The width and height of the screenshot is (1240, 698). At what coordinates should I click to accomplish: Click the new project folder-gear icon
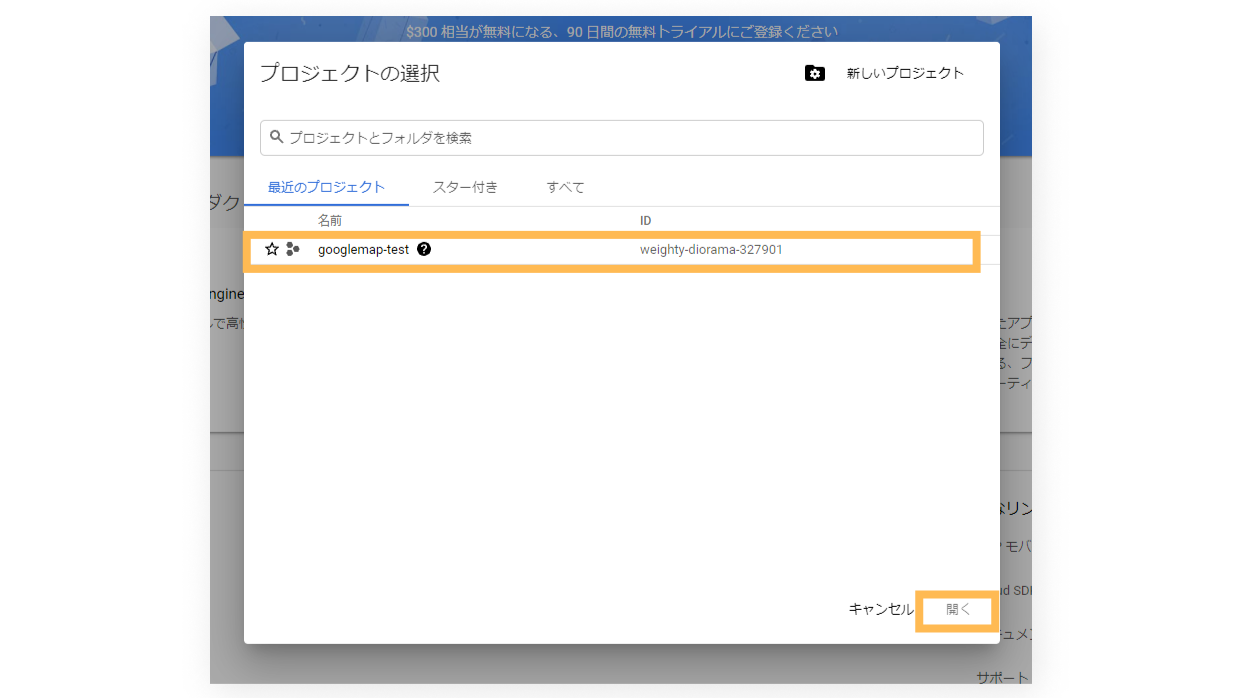[815, 73]
